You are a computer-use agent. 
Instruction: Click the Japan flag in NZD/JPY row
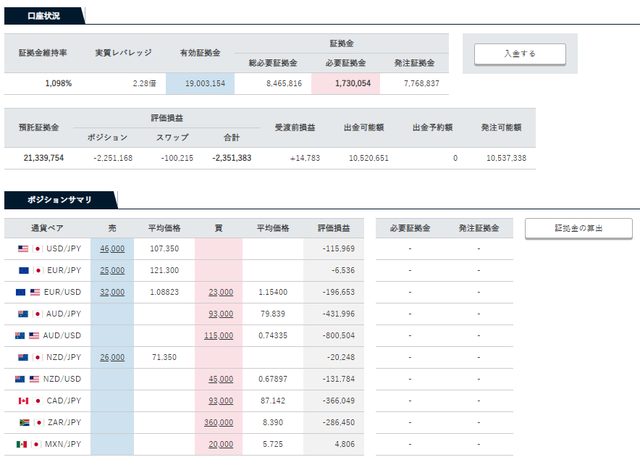tap(38, 357)
